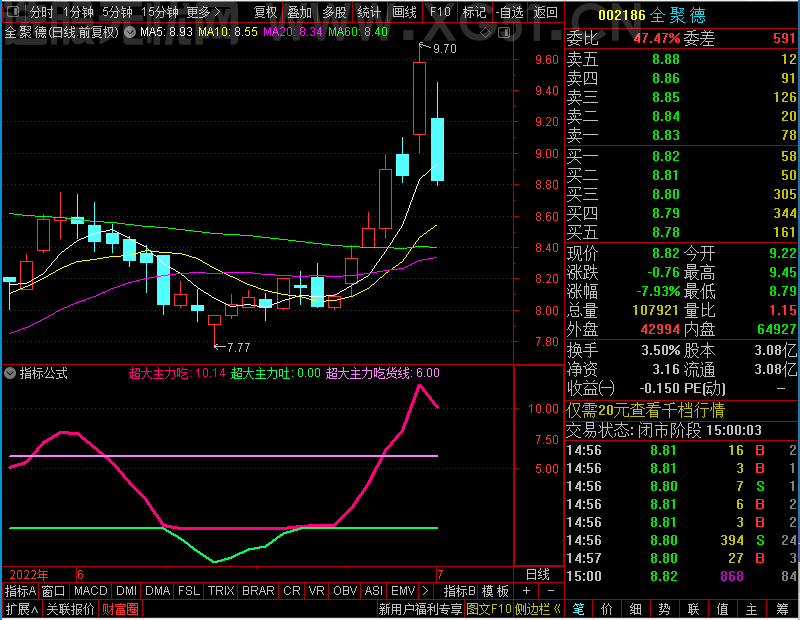Select the 指标B indicator group
The width and height of the screenshot is (800, 620).
click(x=460, y=591)
